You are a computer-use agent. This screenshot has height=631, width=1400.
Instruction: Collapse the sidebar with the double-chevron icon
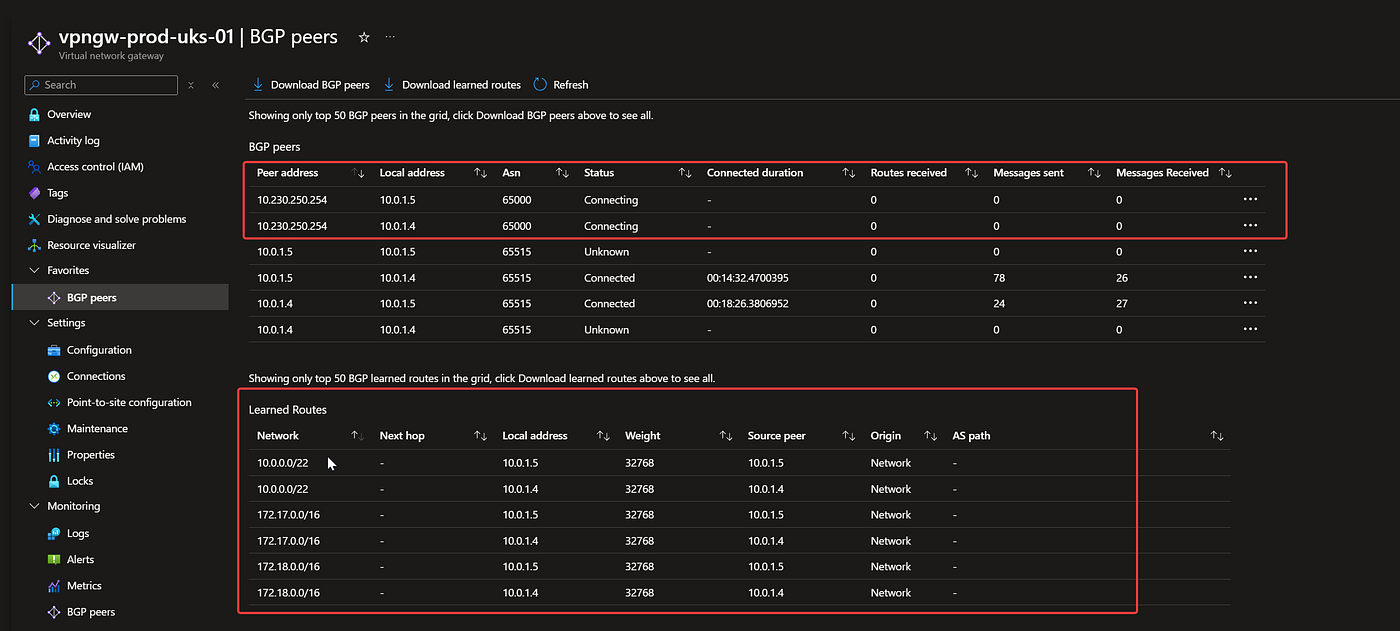[216, 85]
